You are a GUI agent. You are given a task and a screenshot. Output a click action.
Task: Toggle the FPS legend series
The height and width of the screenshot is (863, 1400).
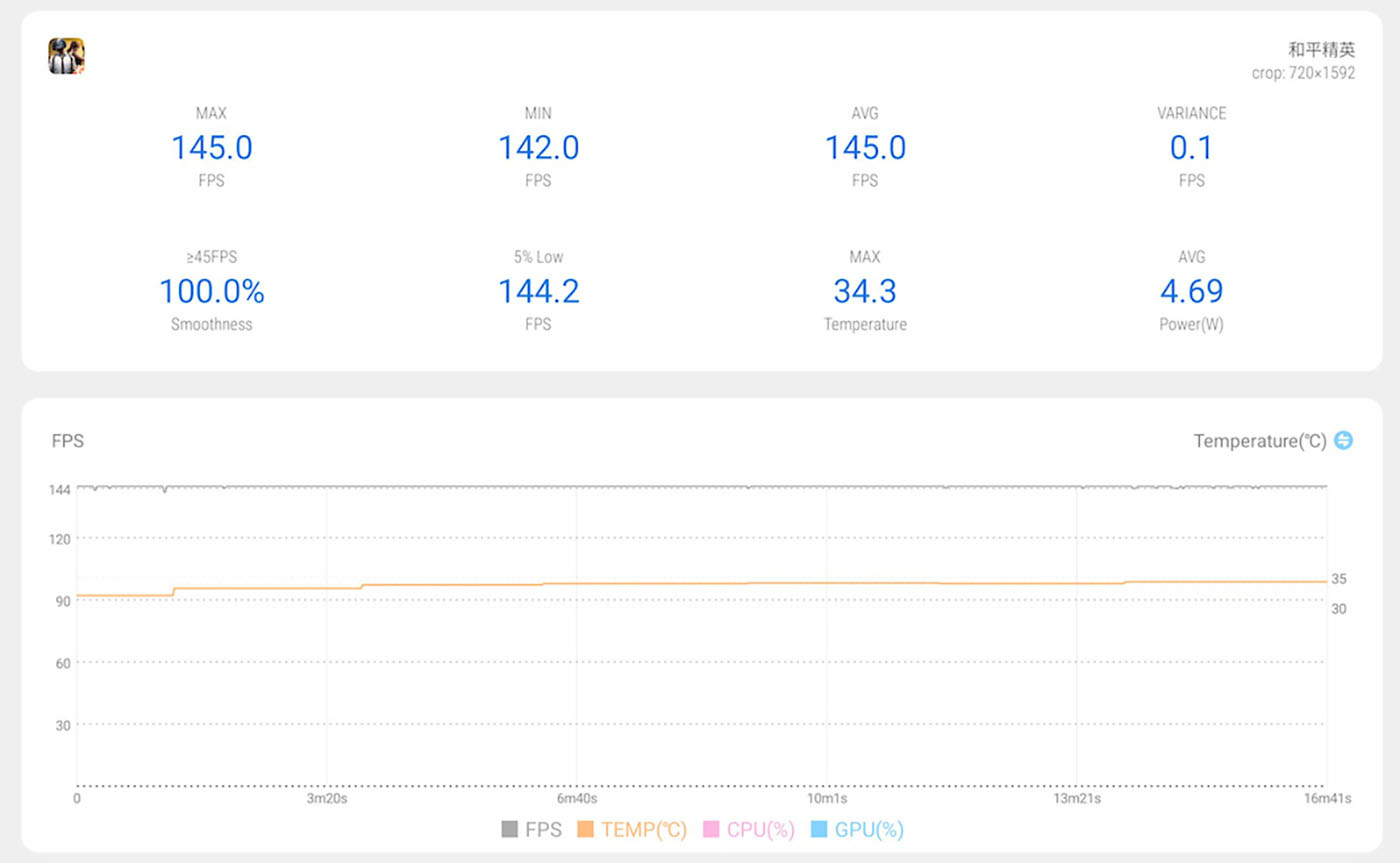(x=531, y=829)
